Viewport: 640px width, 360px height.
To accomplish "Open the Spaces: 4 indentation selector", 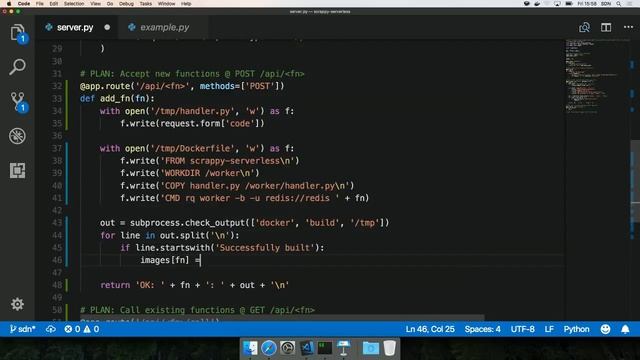I will tap(482, 329).
